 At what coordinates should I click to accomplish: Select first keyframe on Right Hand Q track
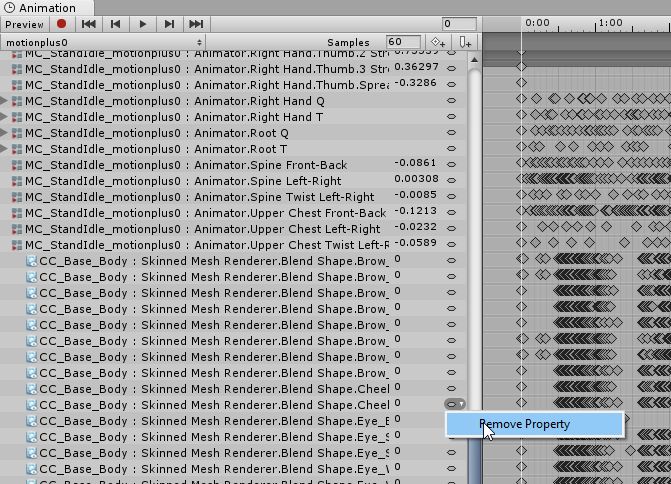521,99
